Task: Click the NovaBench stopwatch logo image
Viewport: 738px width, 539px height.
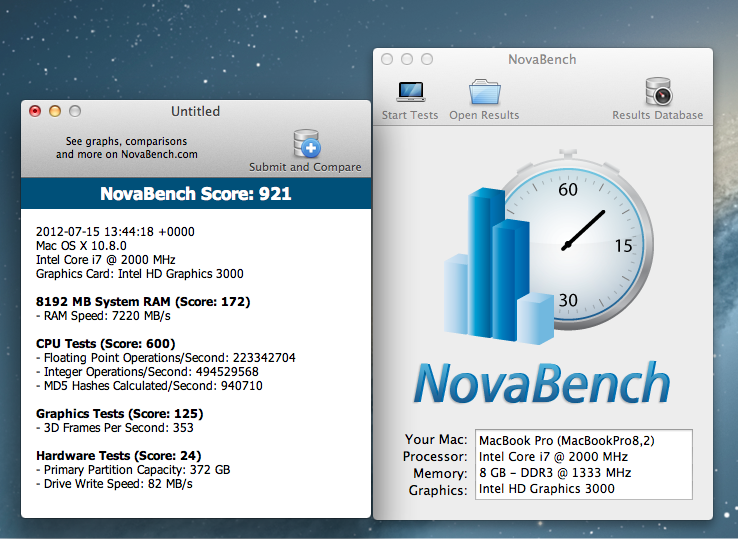Action: (548, 247)
